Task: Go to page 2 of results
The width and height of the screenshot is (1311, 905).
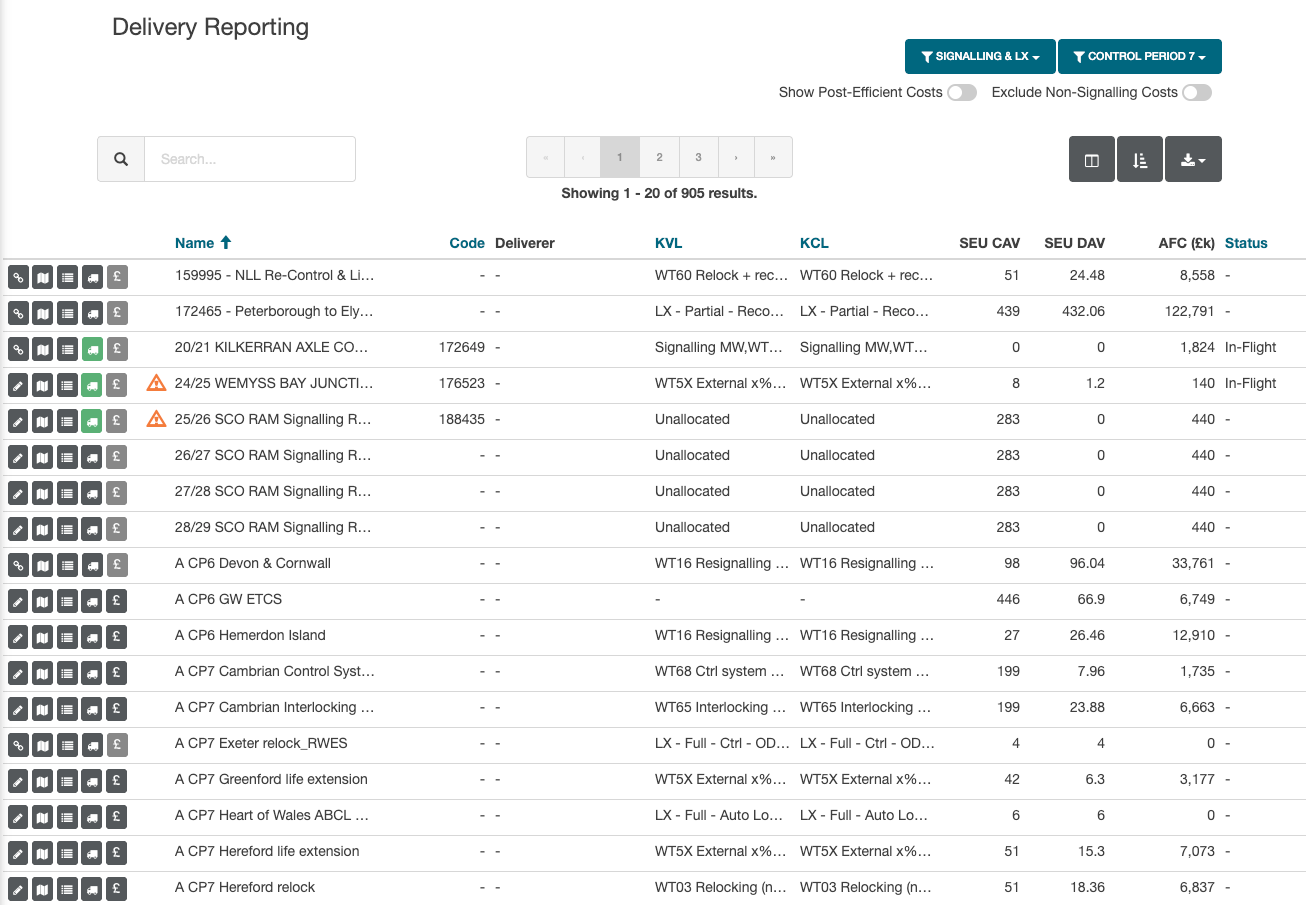Action: coord(659,158)
